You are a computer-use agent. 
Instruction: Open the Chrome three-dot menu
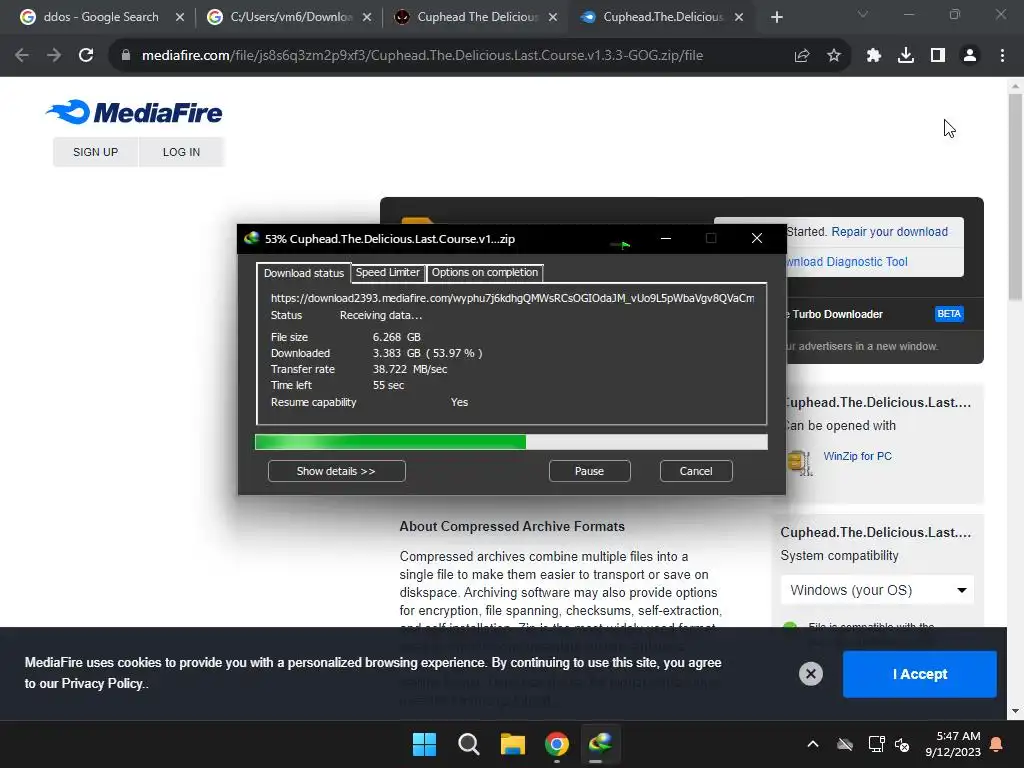(x=1002, y=56)
